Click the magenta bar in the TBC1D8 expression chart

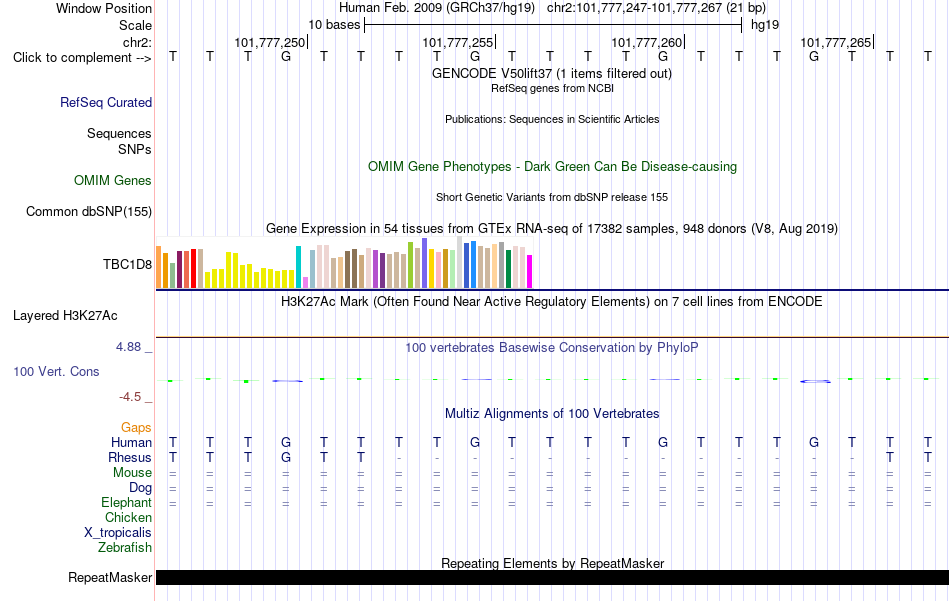coord(530,271)
